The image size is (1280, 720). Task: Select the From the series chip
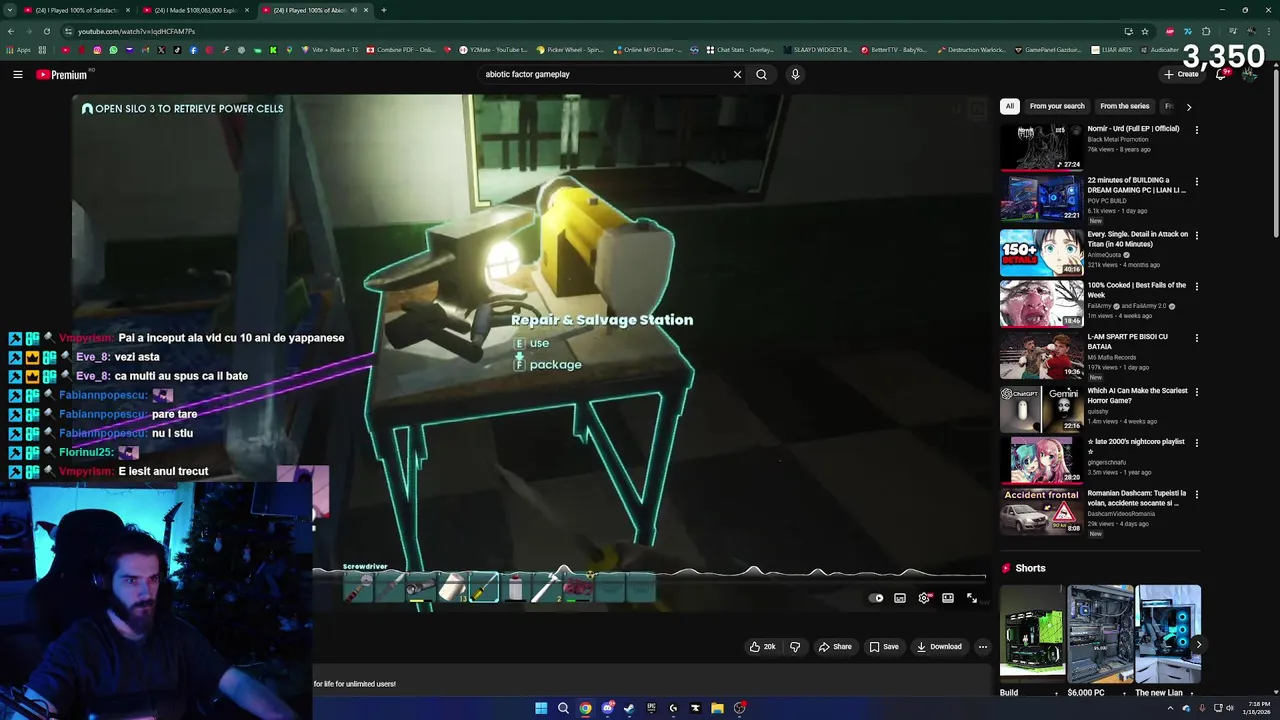point(1125,106)
